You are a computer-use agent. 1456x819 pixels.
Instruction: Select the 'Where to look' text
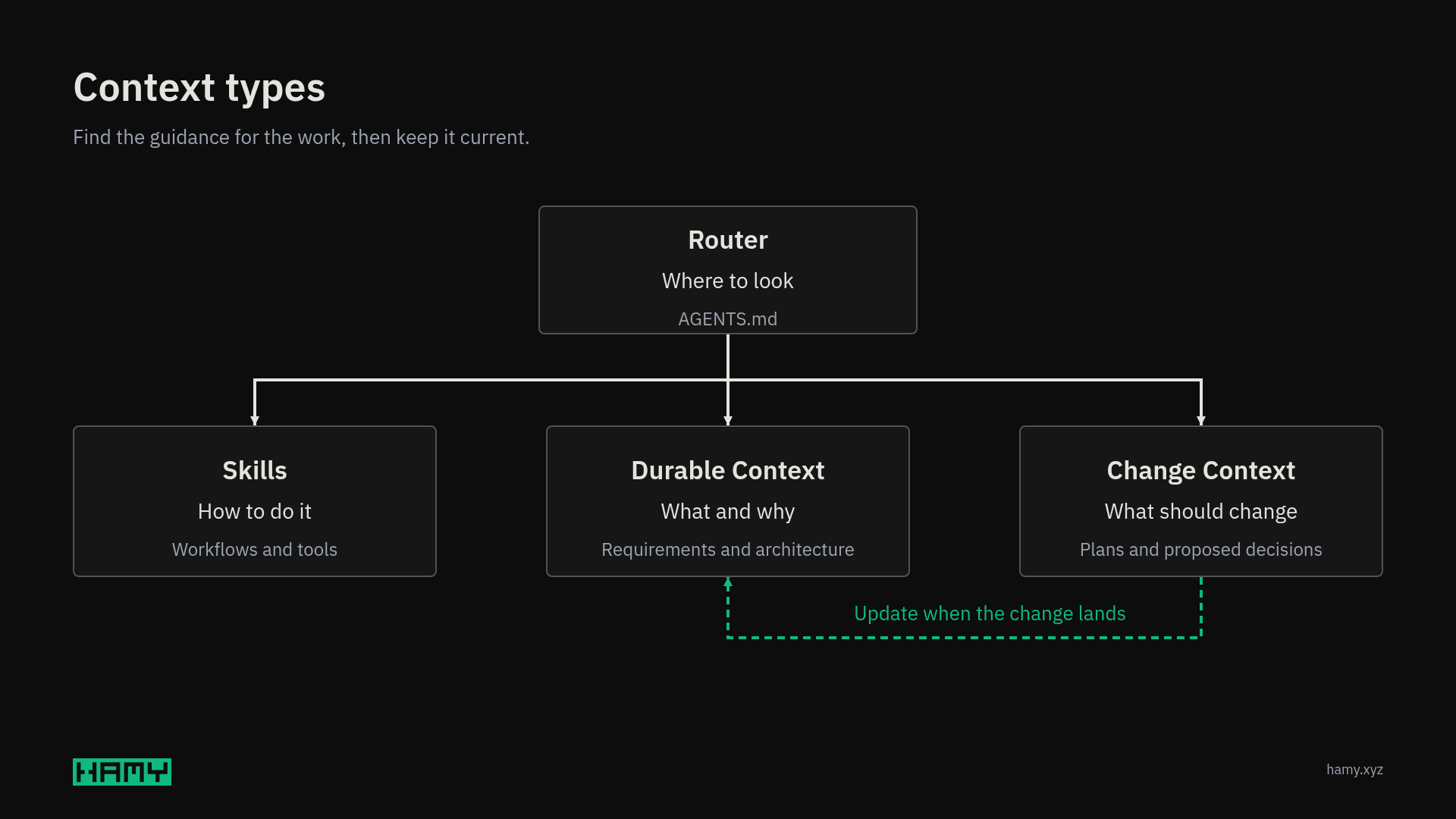pyautogui.click(x=728, y=281)
